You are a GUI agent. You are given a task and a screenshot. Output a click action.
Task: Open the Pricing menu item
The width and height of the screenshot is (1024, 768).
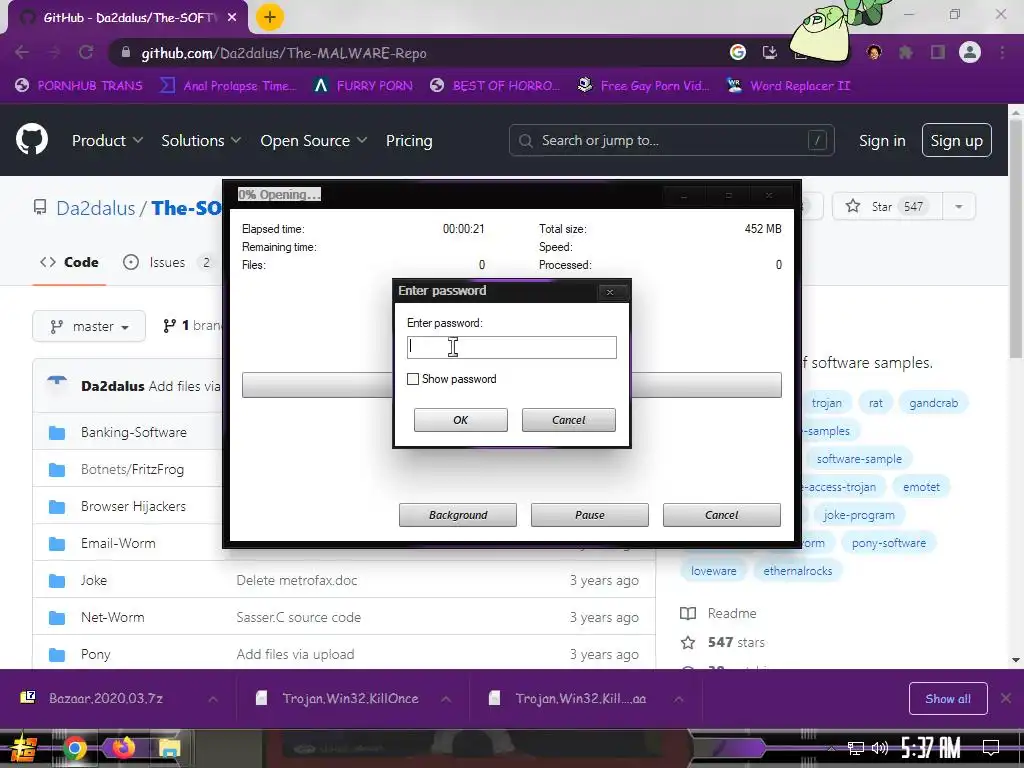pos(409,140)
